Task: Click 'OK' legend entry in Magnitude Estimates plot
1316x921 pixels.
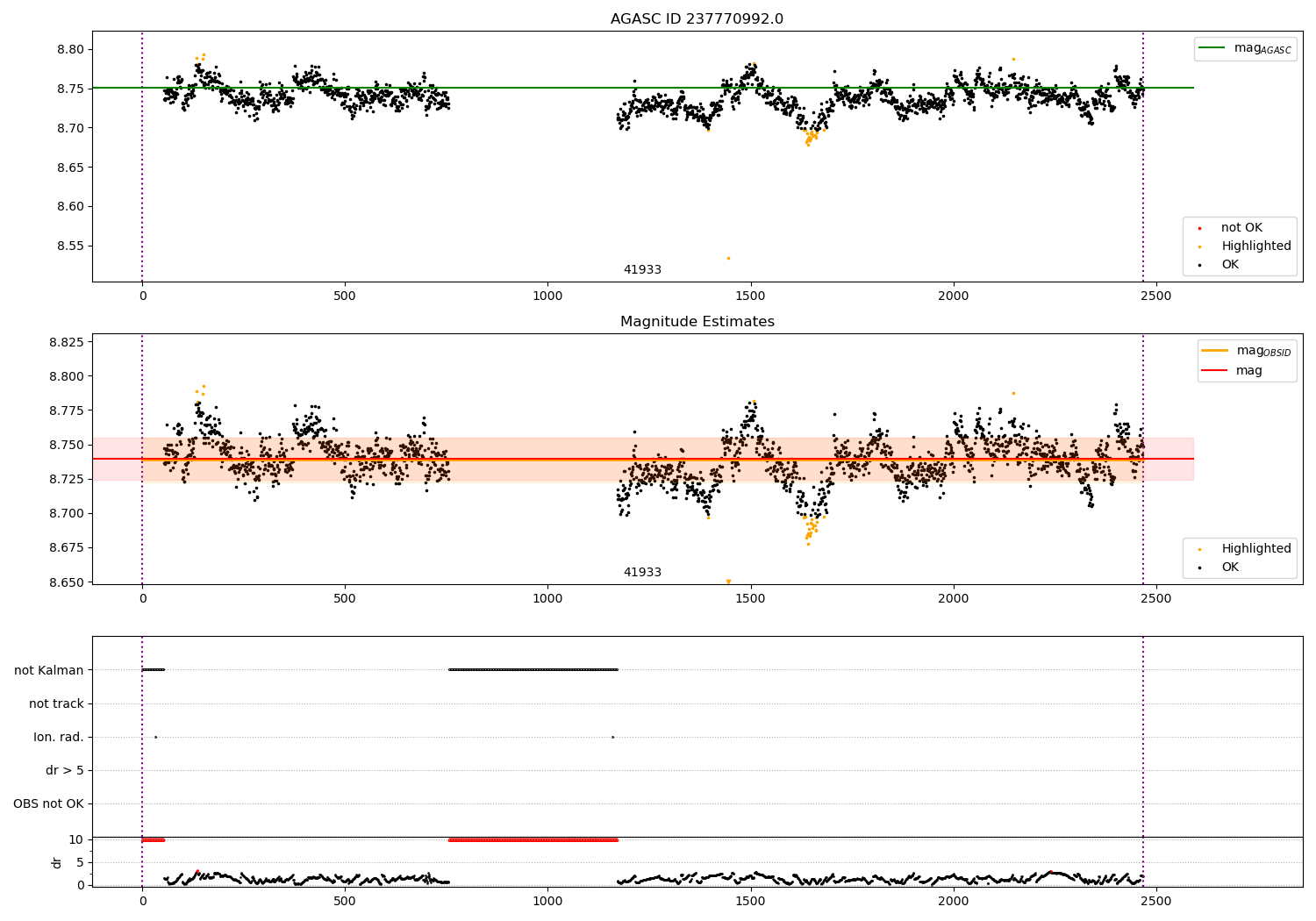Action: pyautogui.click(x=1230, y=568)
